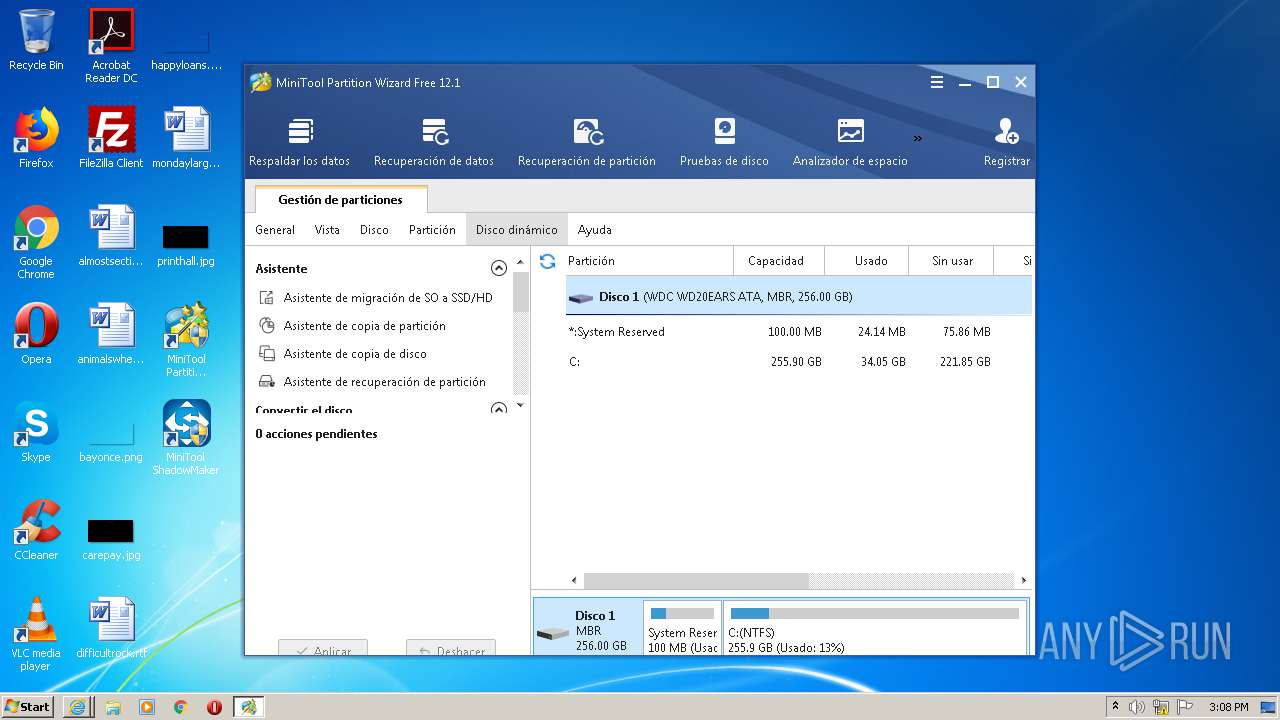Screen dimensions: 1280x720
Task: Collapse the Asistente section
Action: click(x=498, y=268)
